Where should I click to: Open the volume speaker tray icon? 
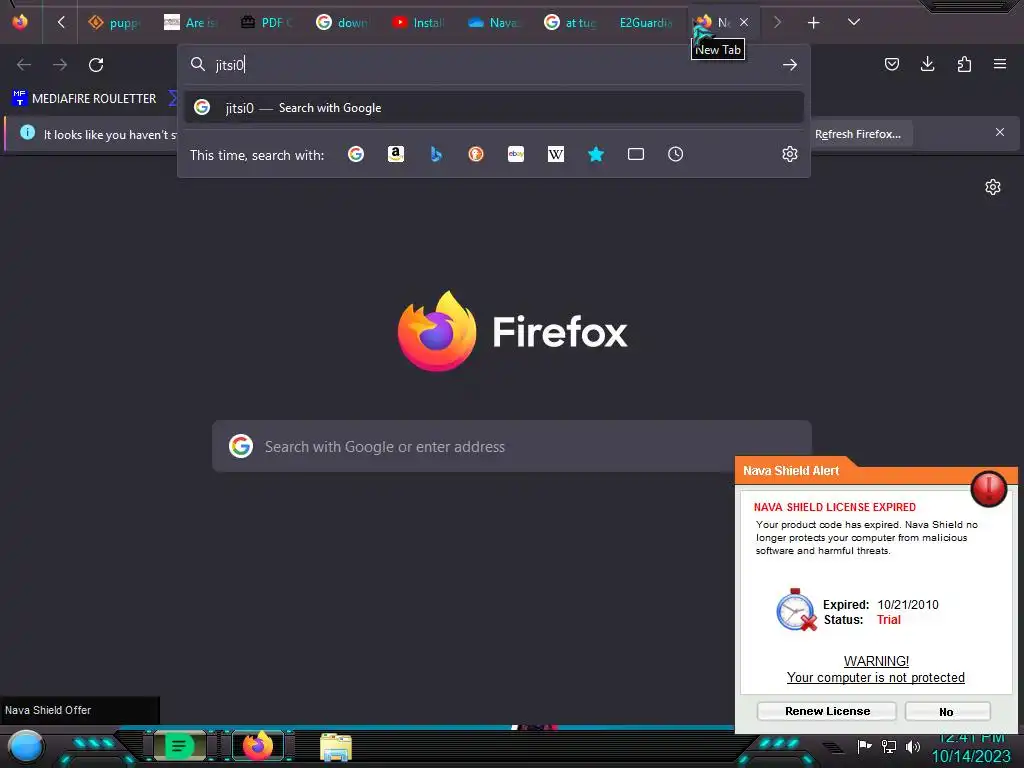click(913, 746)
